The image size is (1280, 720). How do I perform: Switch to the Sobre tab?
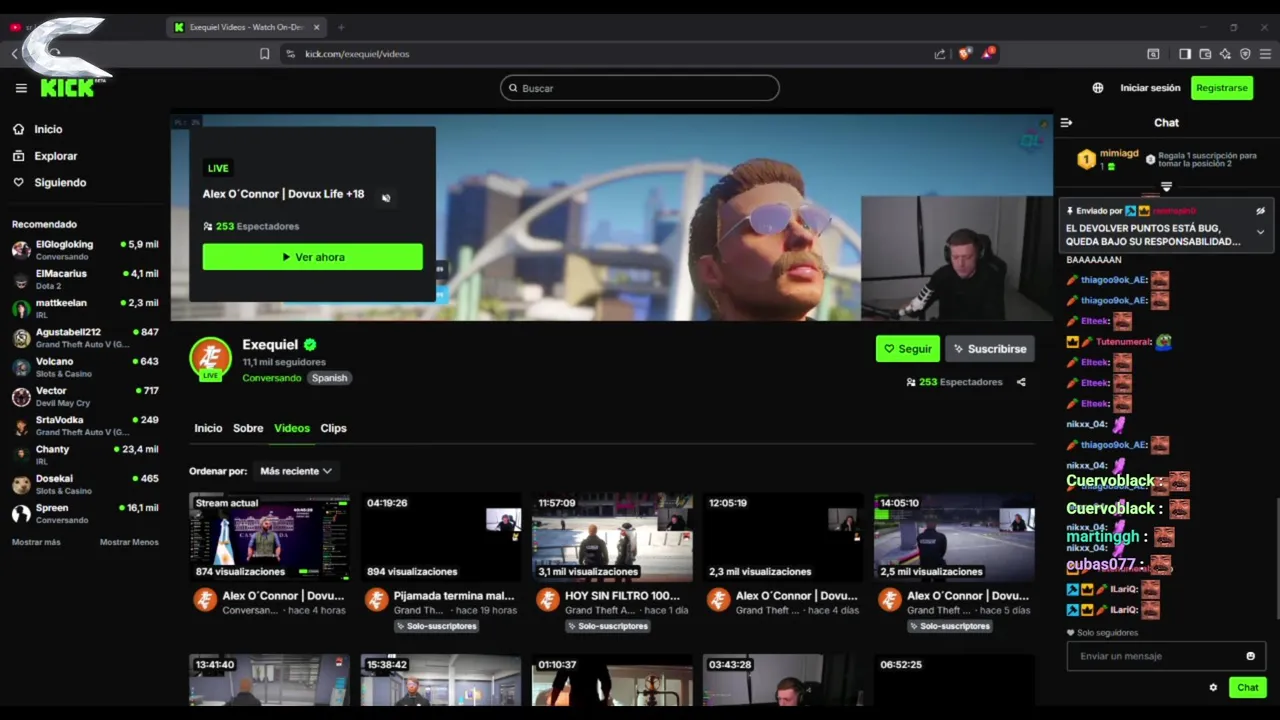coord(248,428)
